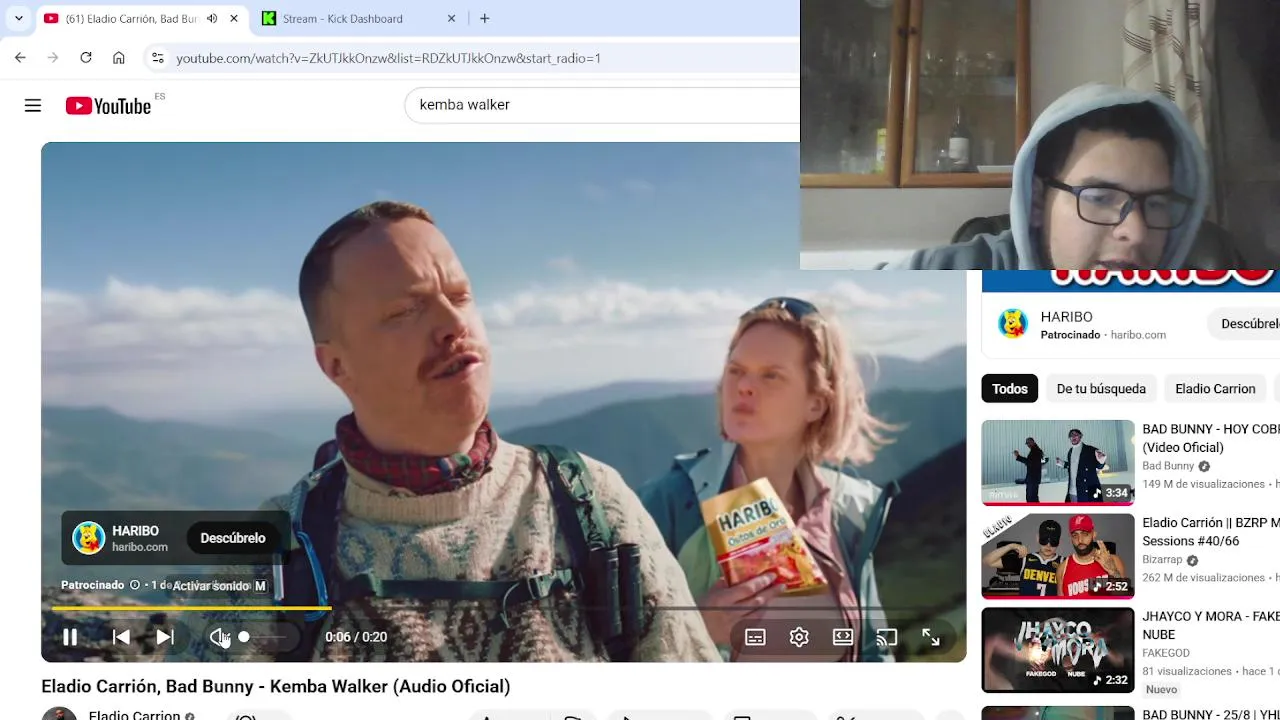
Task: Go back in the browser
Action: (x=20, y=58)
